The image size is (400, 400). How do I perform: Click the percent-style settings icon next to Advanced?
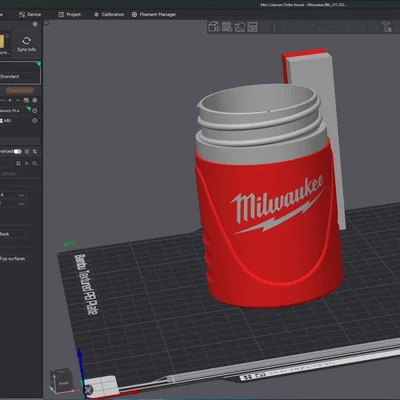pos(35,151)
